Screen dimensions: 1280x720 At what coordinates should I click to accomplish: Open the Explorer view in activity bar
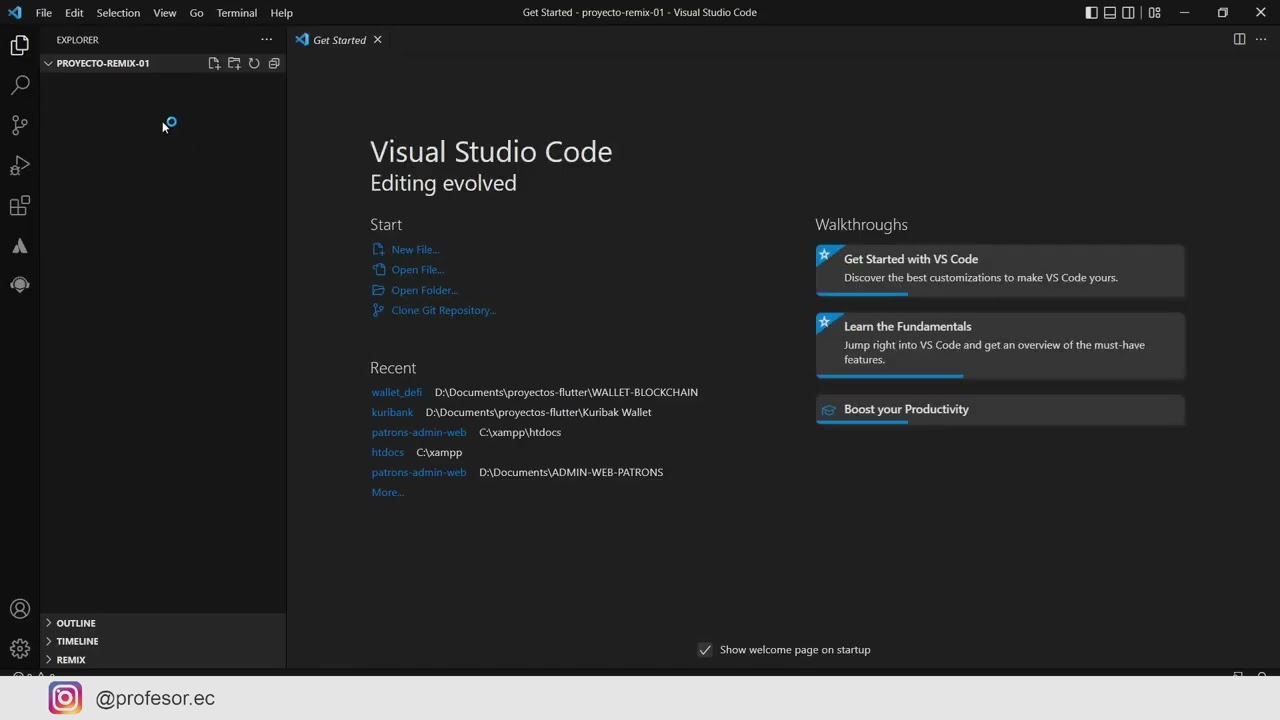(20, 45)
